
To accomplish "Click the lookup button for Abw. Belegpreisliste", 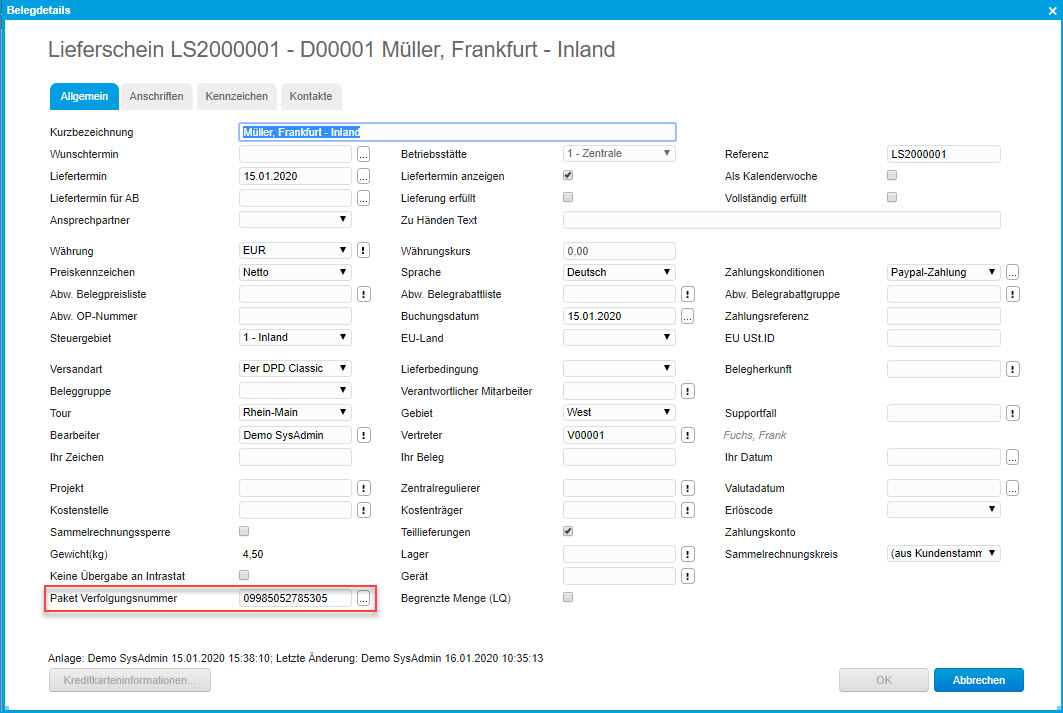I will click(x=363, y=294).
